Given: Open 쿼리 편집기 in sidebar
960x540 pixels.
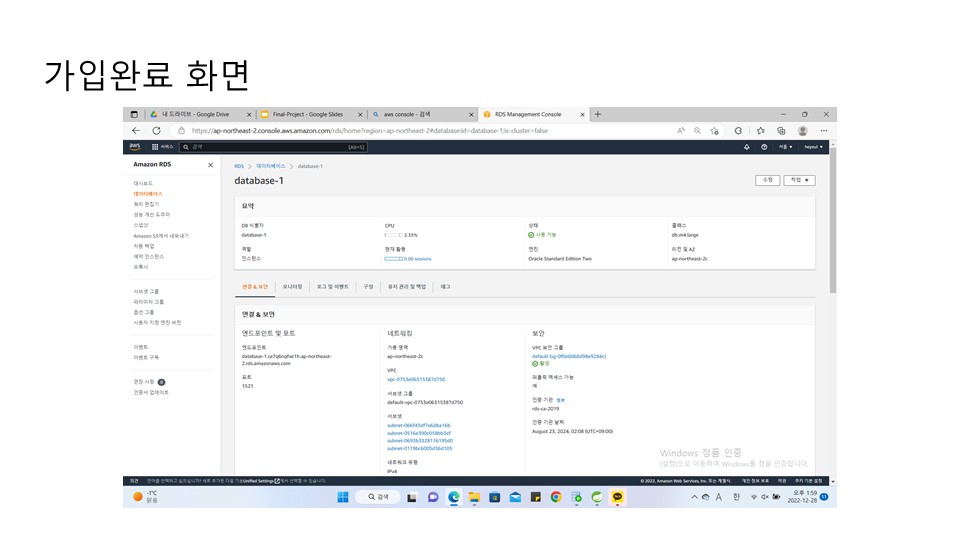Looking at the screenshot, I should pyautogui.click(x=146, y=204).
